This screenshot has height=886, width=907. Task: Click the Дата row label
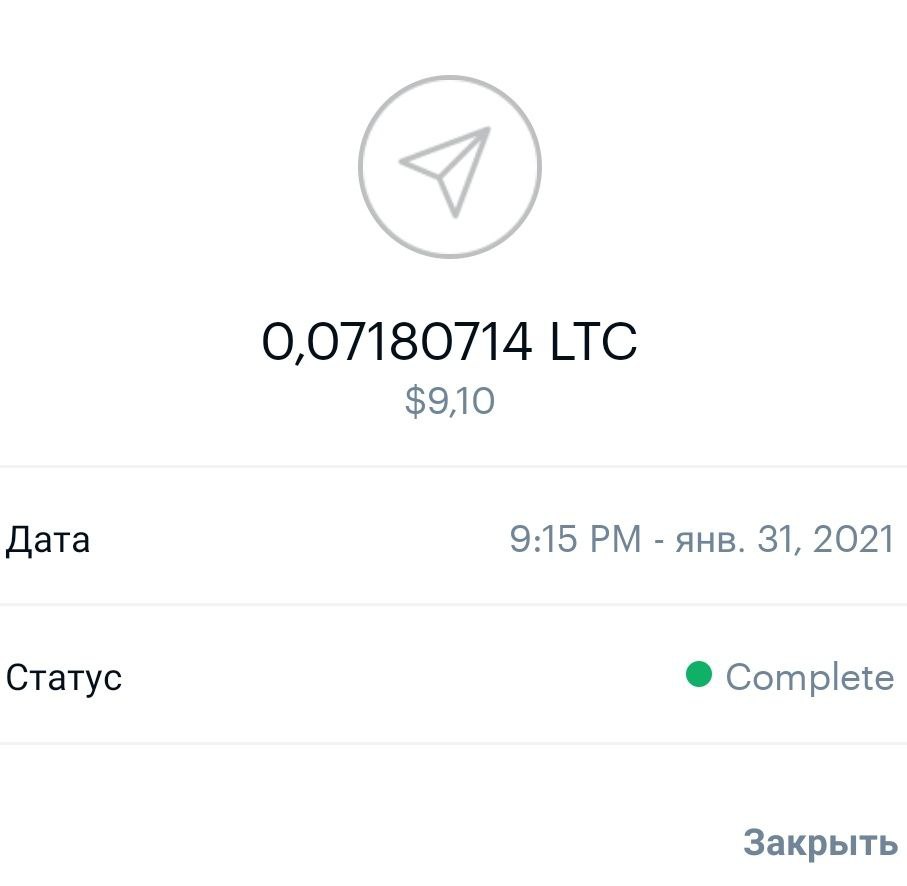tap(48, 540)
